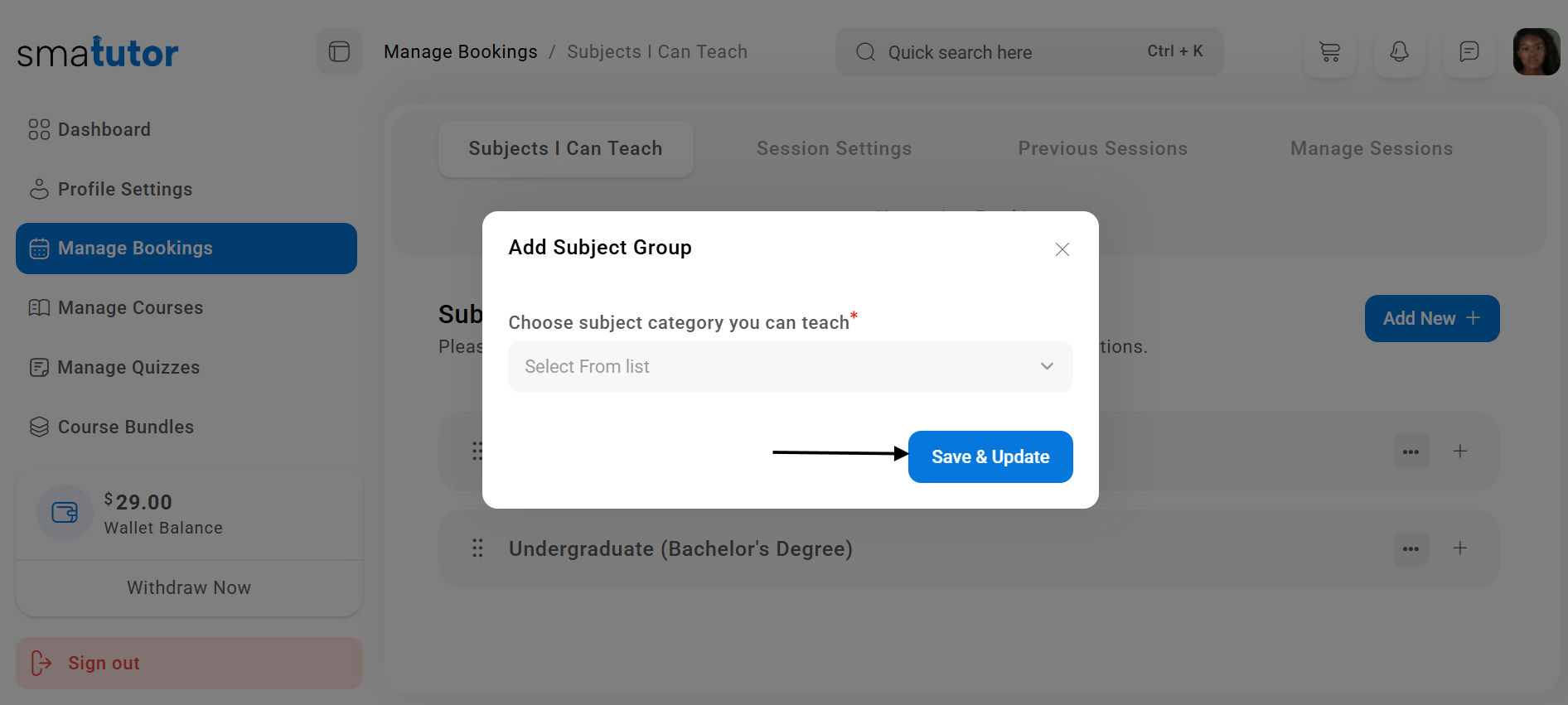Toggle the sidebar collapse icon
This screenshot has width=1568, height=705.
[339, 52]
